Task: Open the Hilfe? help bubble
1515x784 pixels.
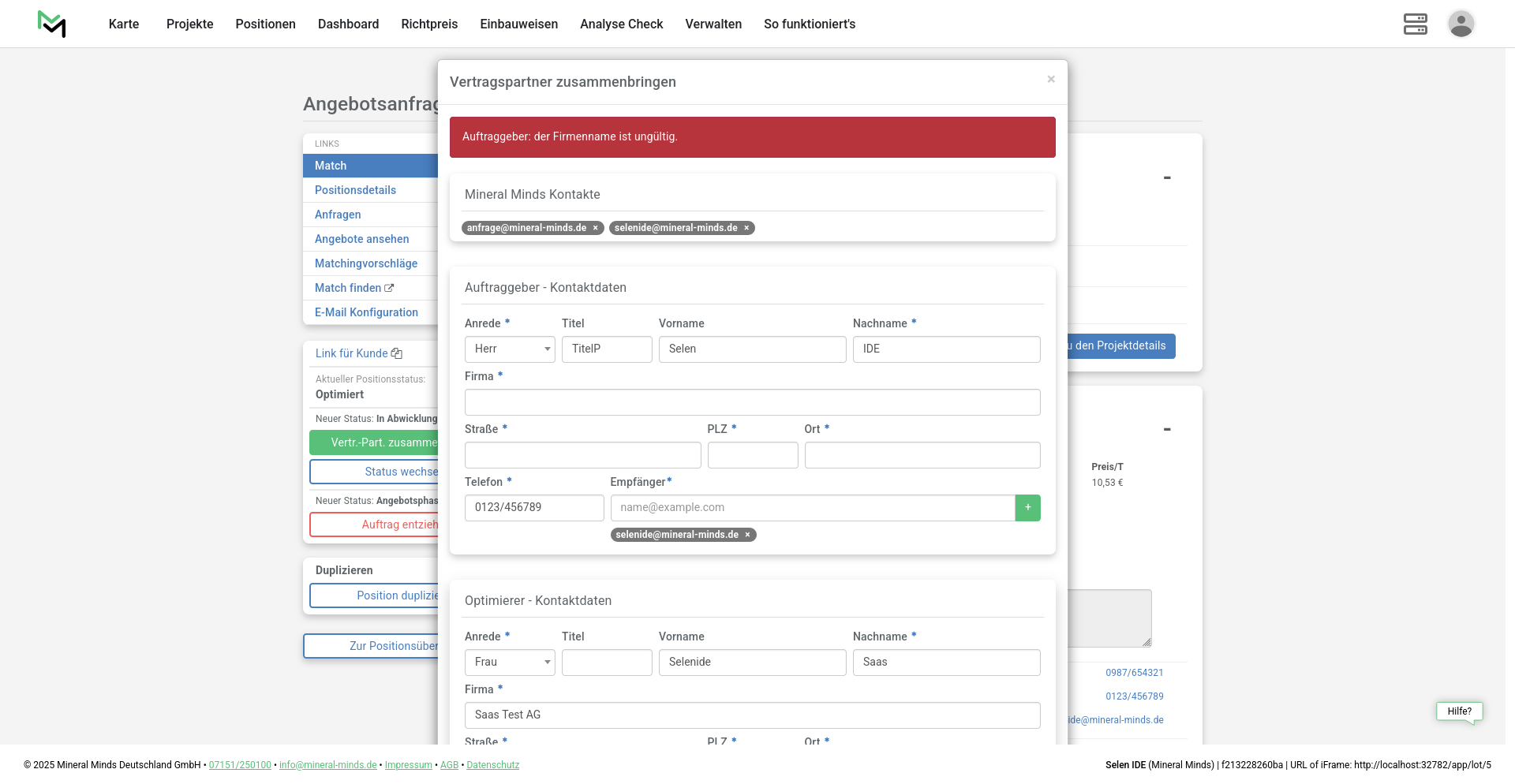Action: pos(1459,711)
